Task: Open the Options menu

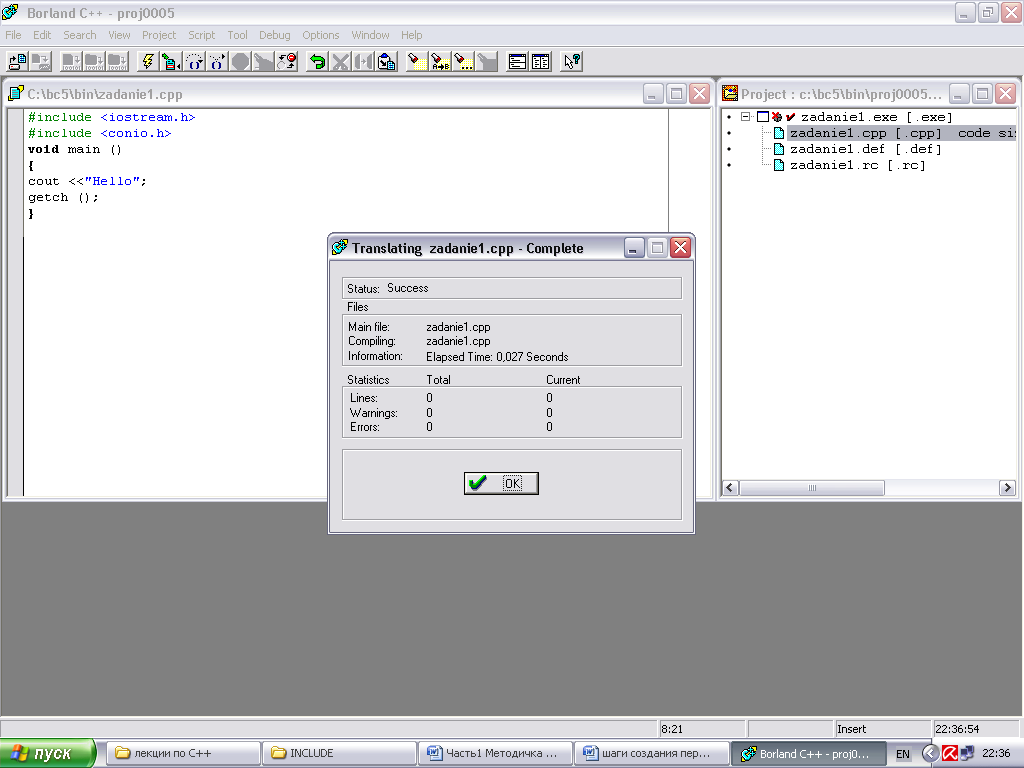Action: click(321, 35)
